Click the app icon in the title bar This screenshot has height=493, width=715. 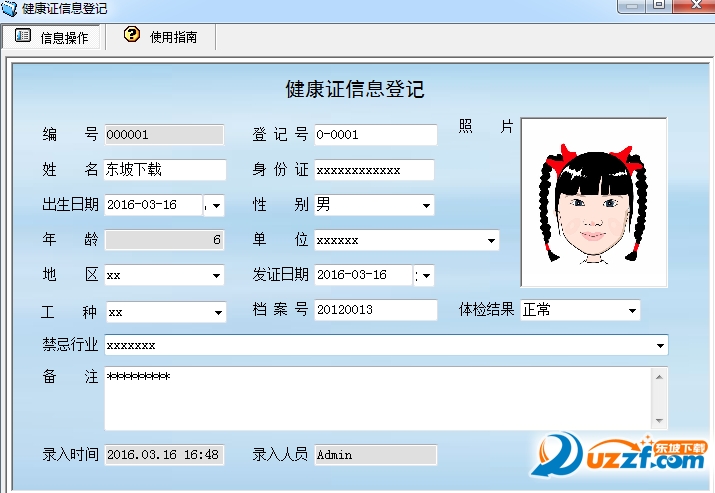9,8
